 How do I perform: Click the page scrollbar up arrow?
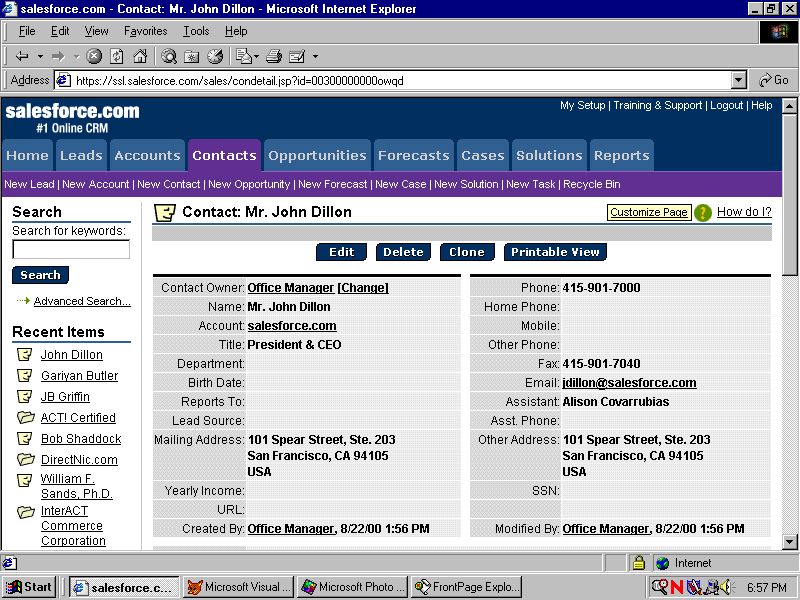[x=790, y=106]
